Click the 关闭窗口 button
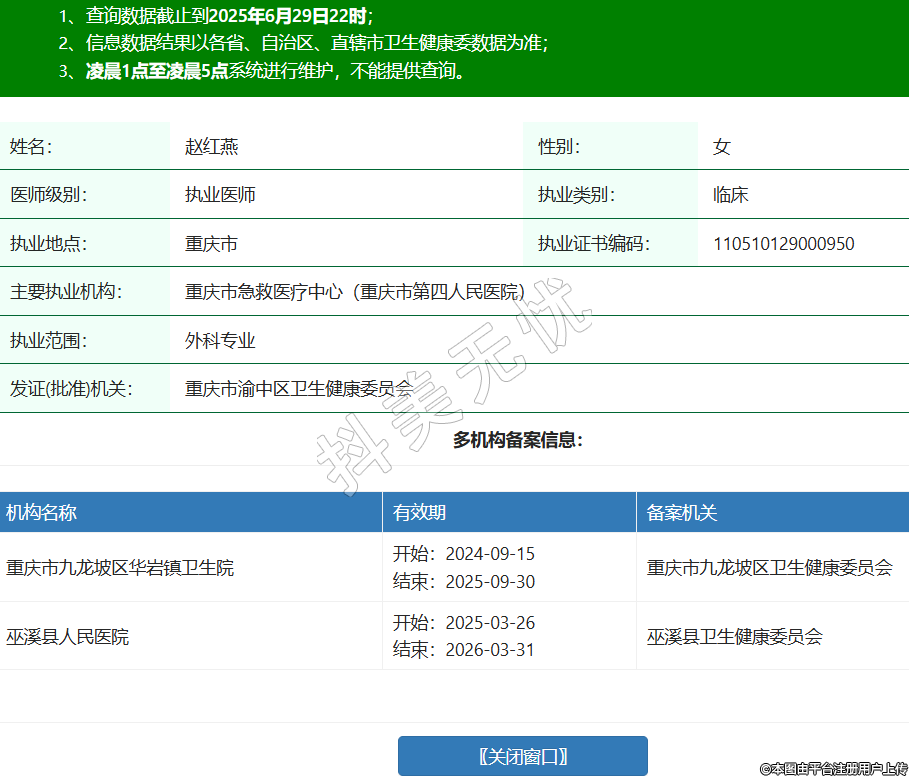 pos(522,756)
